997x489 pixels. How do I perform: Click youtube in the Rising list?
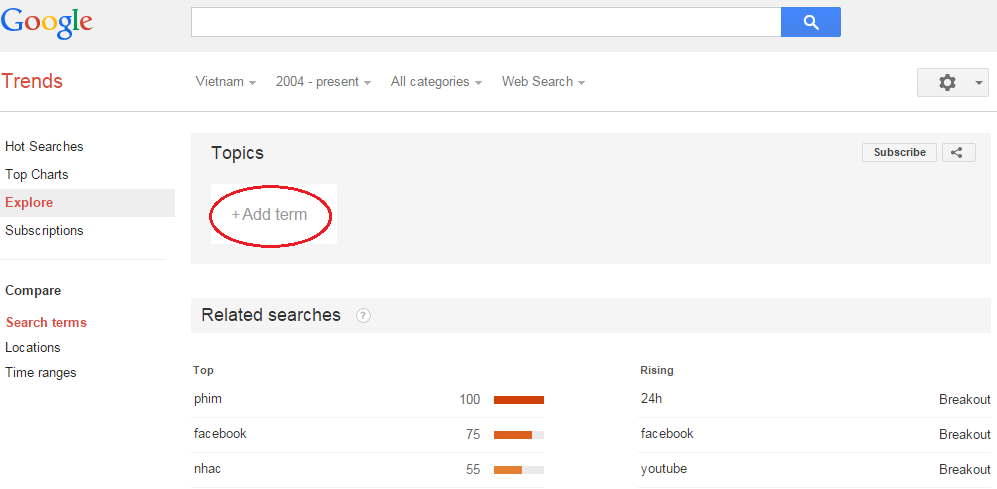[664, 469]
